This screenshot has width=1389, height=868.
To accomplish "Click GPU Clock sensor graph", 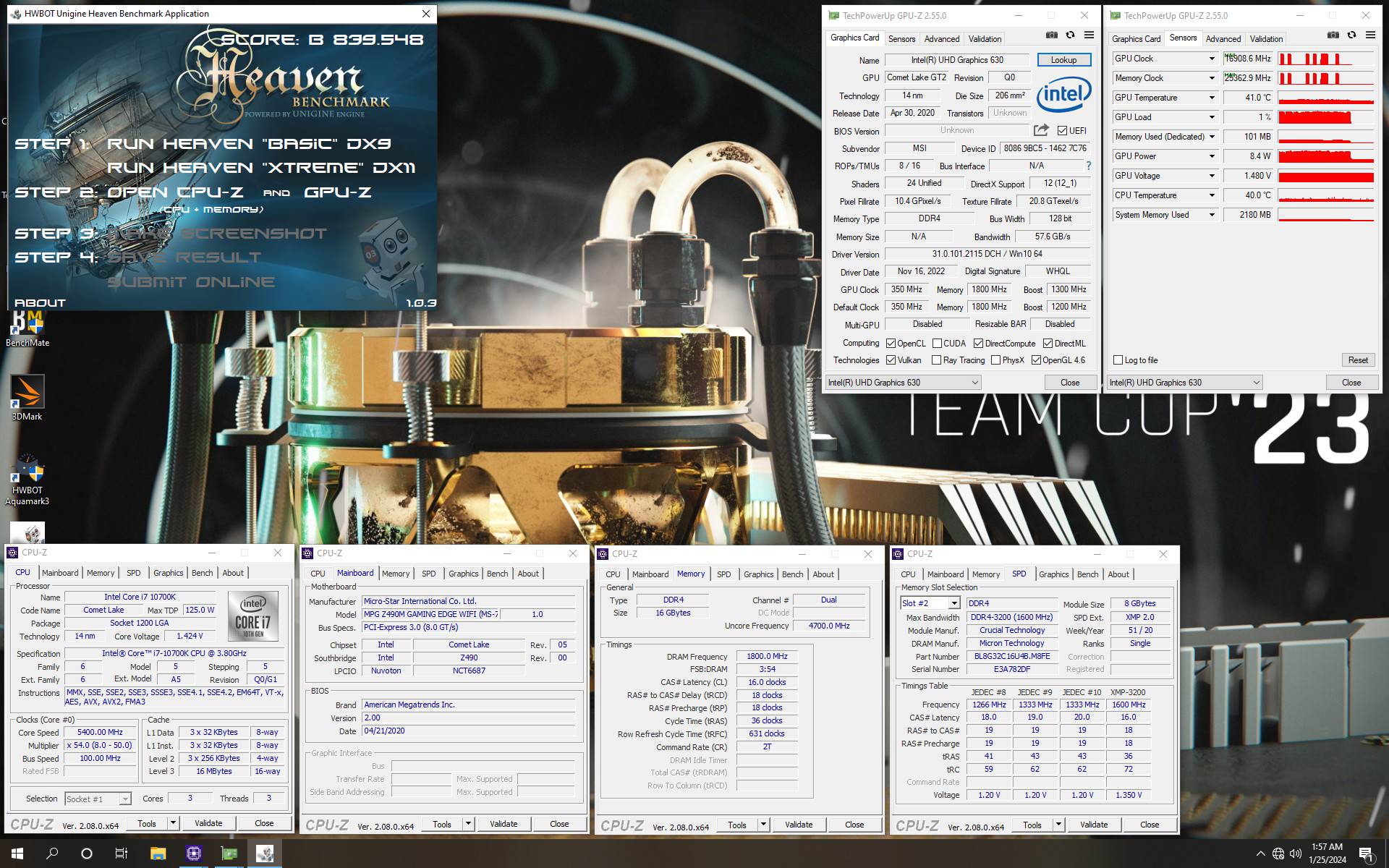I will [x=1325, y=59].
